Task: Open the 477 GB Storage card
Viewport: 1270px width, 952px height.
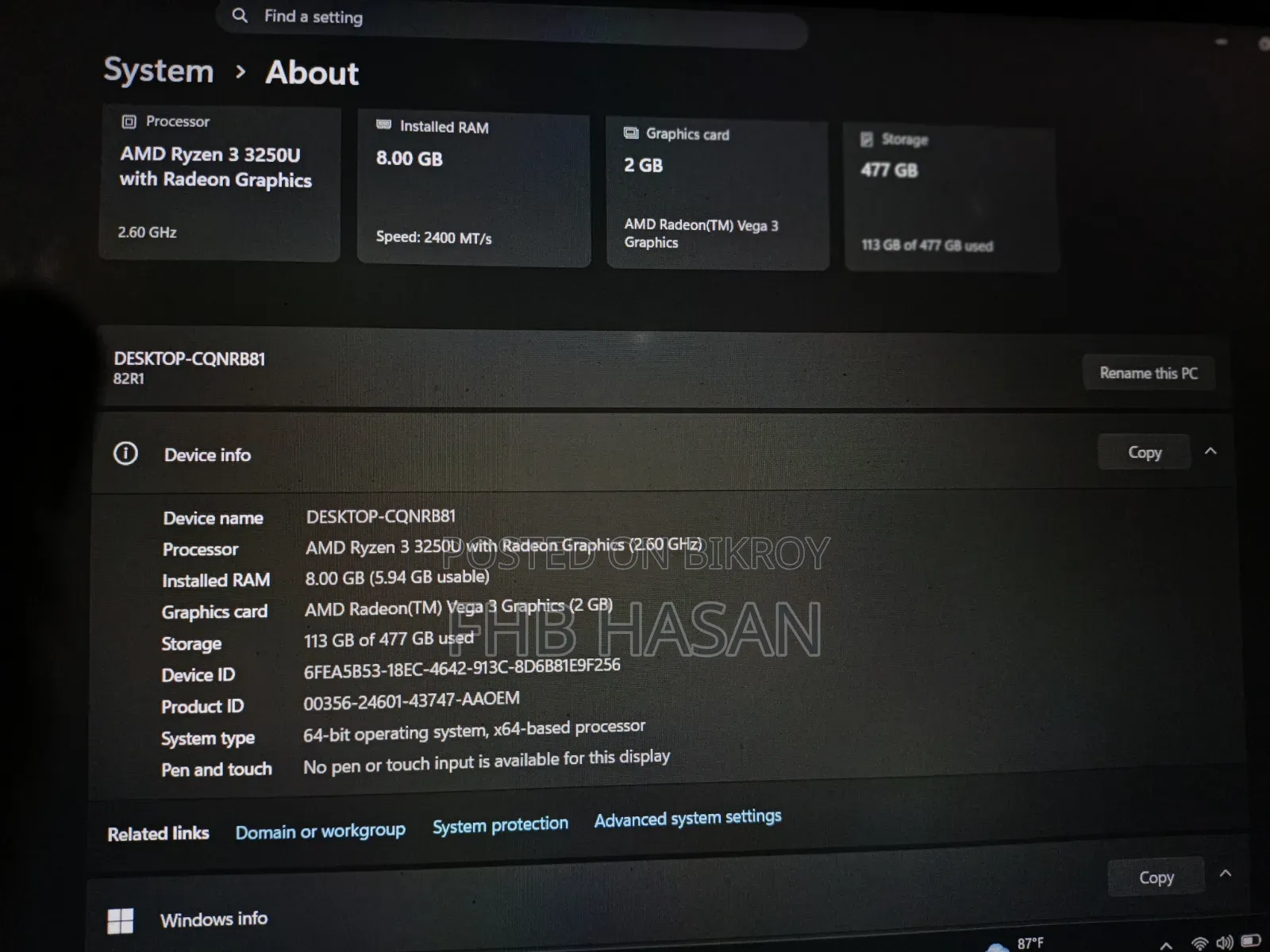Action: [x=951, y=198]
